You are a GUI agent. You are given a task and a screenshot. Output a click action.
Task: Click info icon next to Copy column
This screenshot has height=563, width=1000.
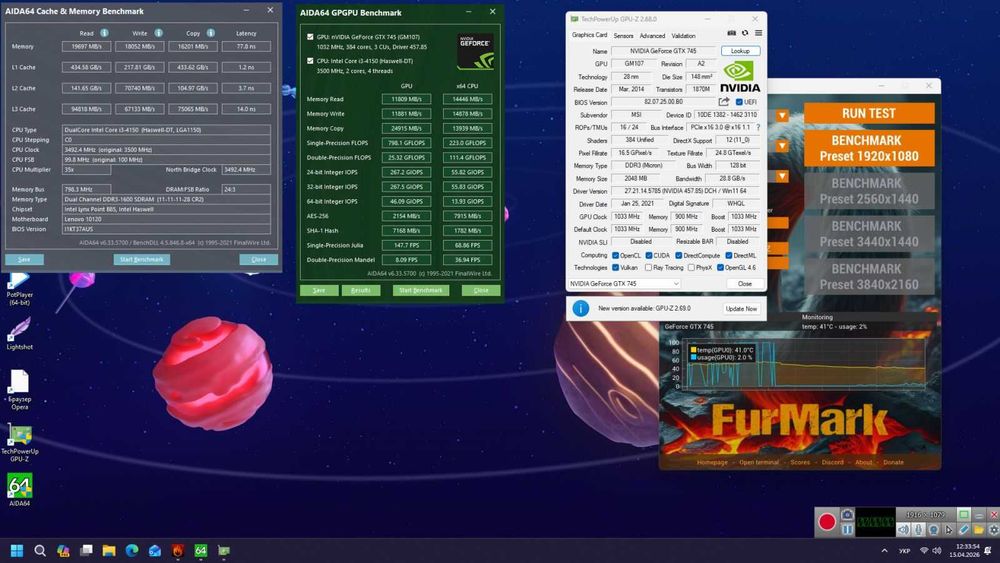pos(210,33)
